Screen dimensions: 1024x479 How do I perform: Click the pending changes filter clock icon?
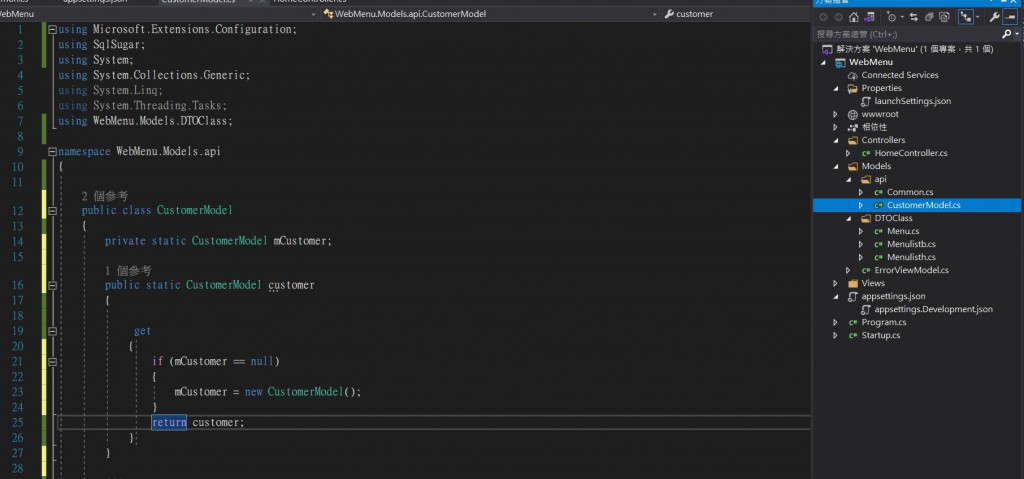point(891,17)
